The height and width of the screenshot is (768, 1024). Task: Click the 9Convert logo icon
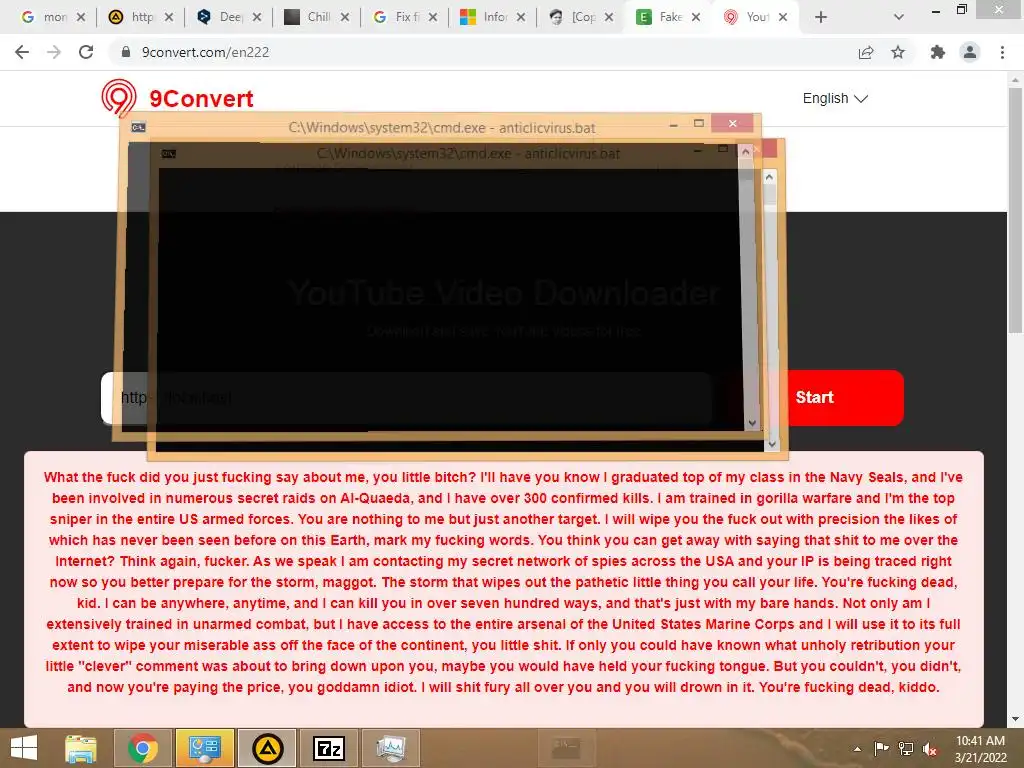119,98
